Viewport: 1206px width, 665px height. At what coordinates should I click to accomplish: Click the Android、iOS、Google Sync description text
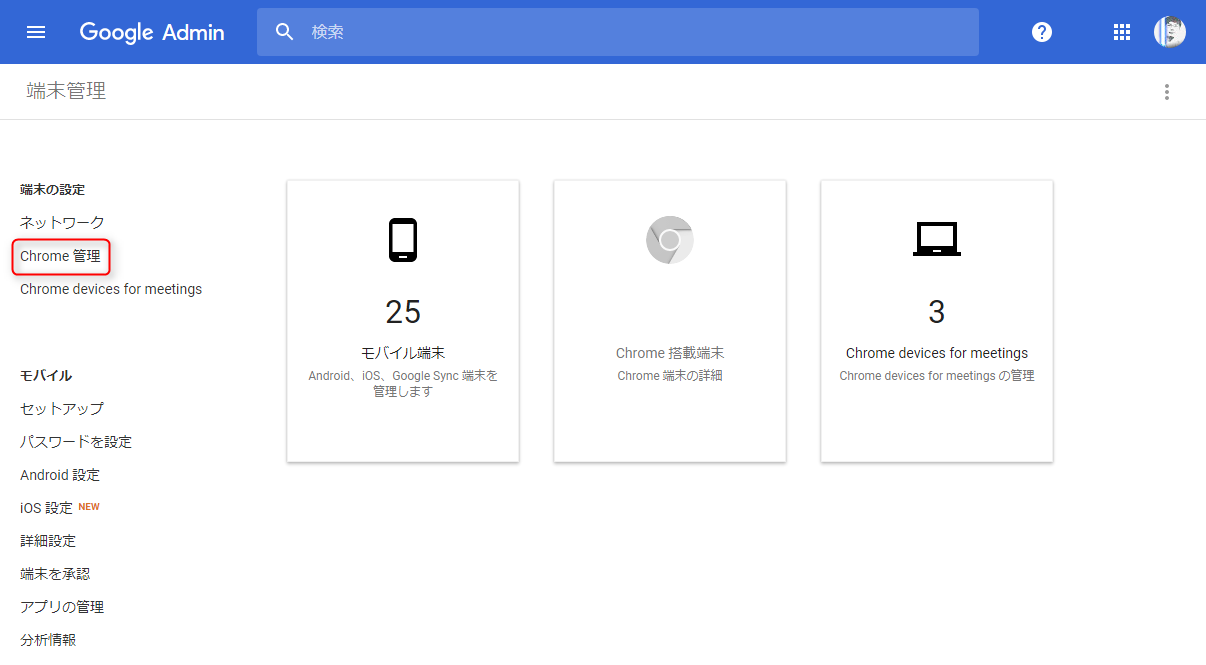tap(403, 383)
